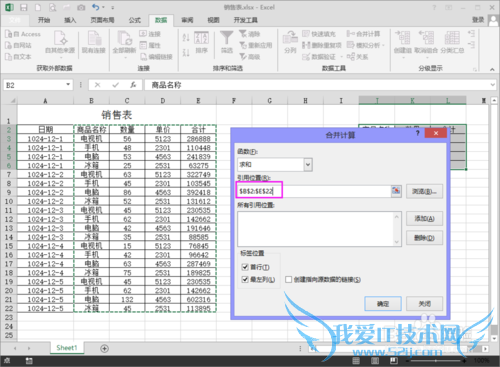Click the Close (关闭) button in dialog

point(424,304)
